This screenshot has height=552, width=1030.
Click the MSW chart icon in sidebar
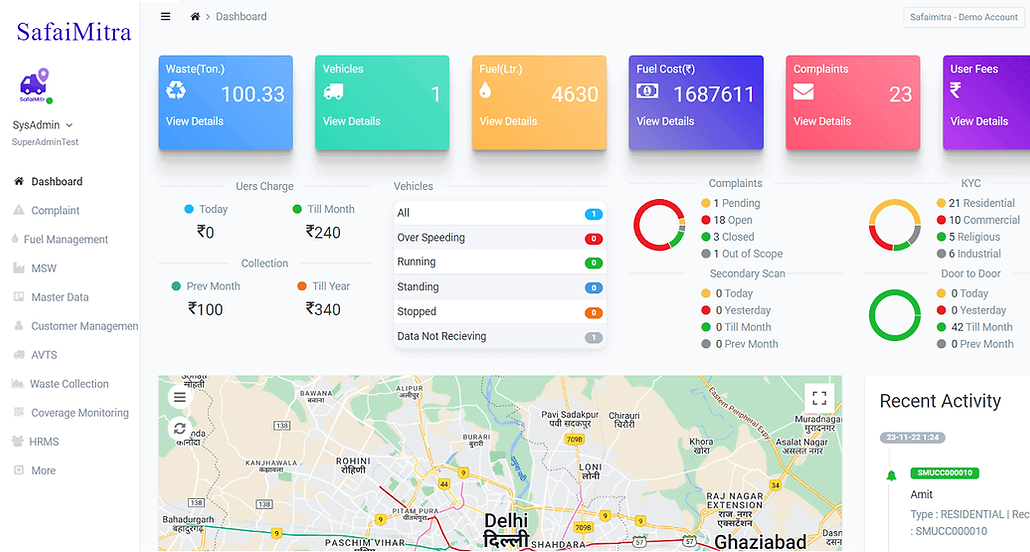pos(19,268)
